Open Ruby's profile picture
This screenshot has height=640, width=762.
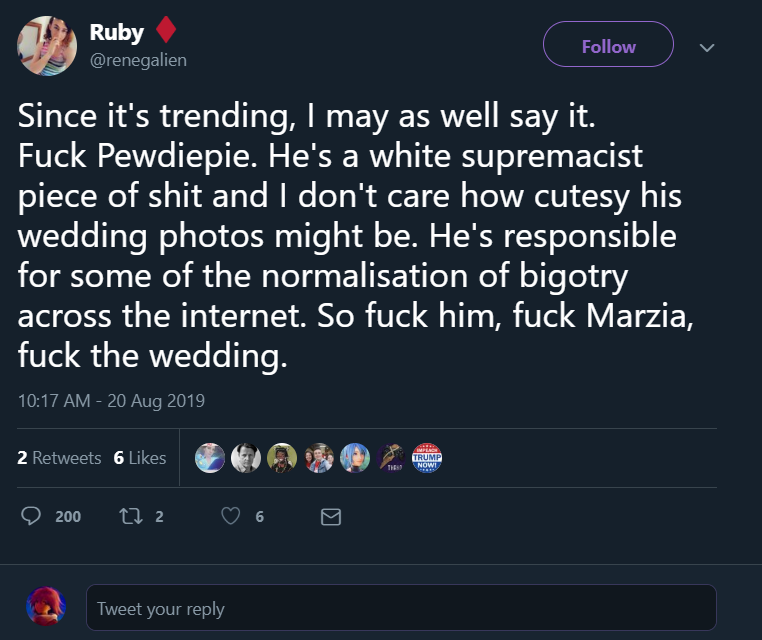pyautogui.click(x=47, y=46)
